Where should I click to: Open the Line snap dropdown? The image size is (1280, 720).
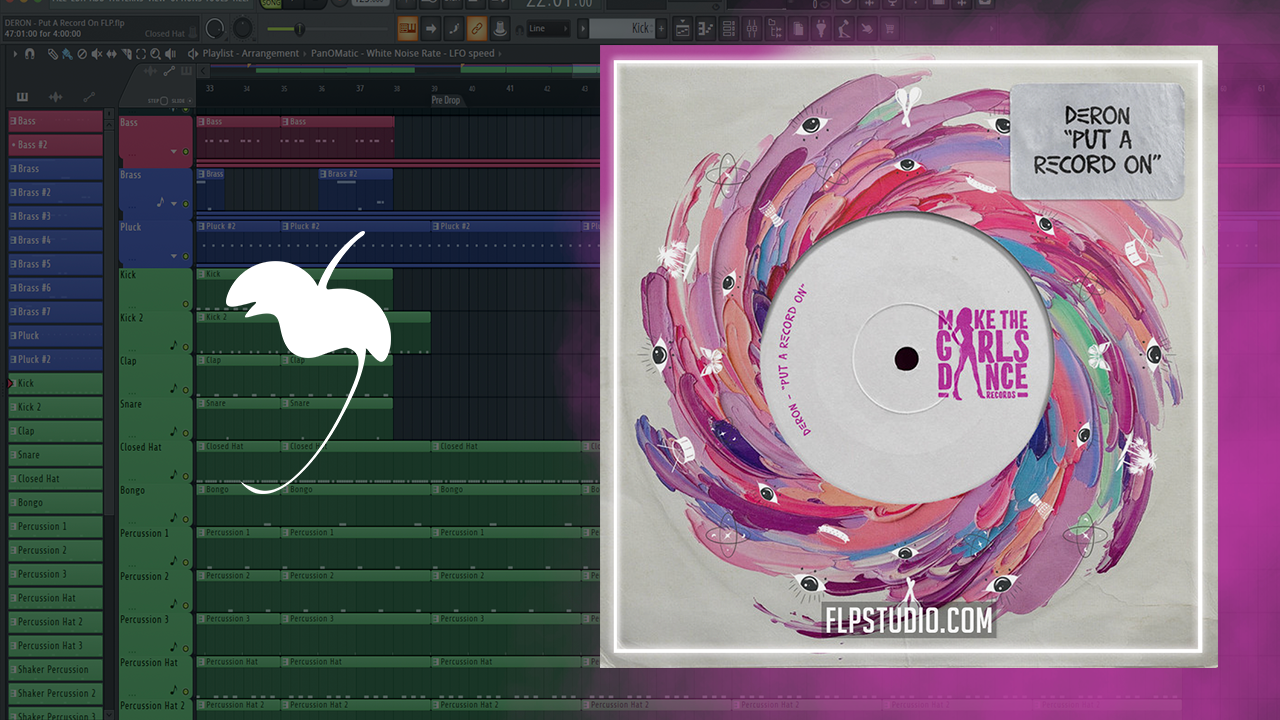click(548, 28)
